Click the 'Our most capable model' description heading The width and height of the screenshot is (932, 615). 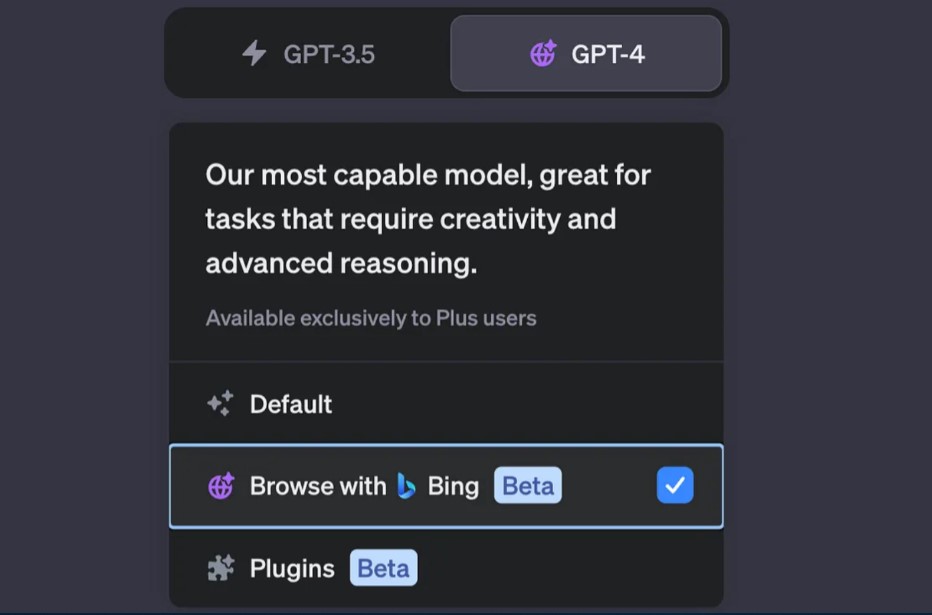click(x=428, y=176)
